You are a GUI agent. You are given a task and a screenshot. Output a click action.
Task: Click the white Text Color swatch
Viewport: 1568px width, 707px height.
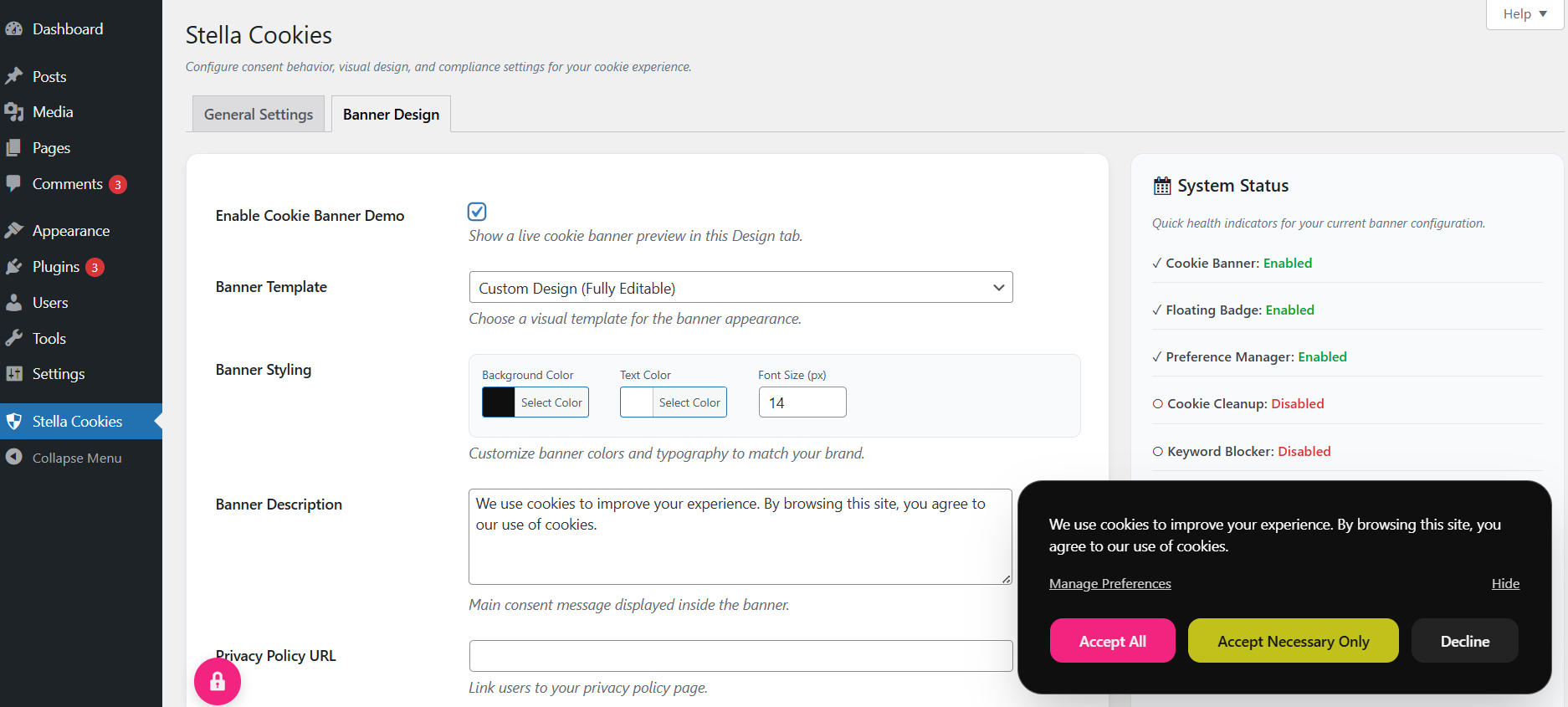click(637, 402)
